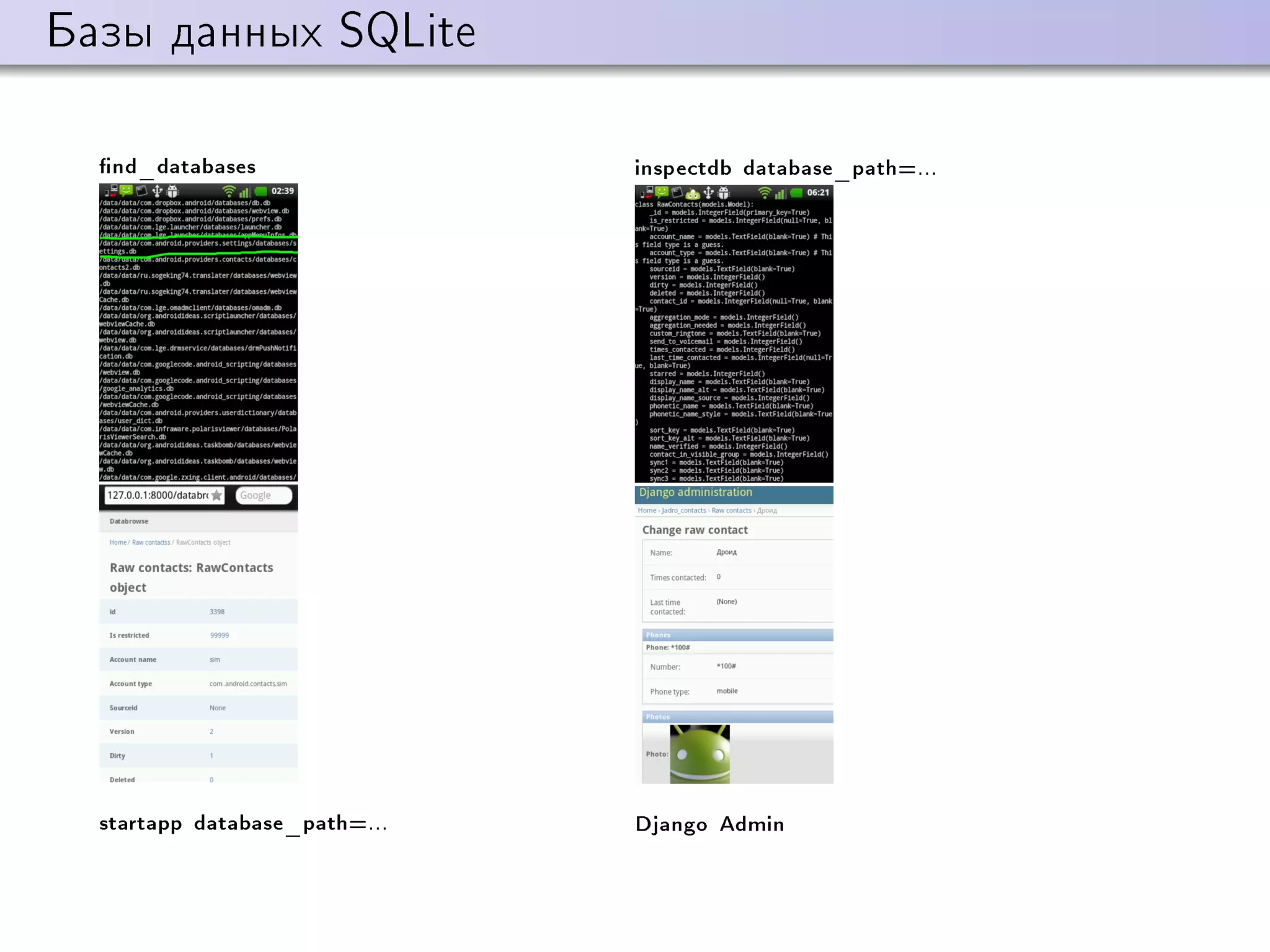Tap the messaging smiley in the 06:21 status bar

[x=662, y=192]
